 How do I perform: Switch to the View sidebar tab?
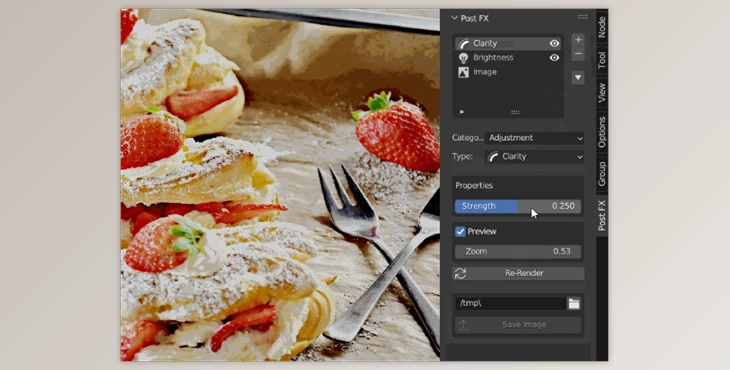(602, 93)
